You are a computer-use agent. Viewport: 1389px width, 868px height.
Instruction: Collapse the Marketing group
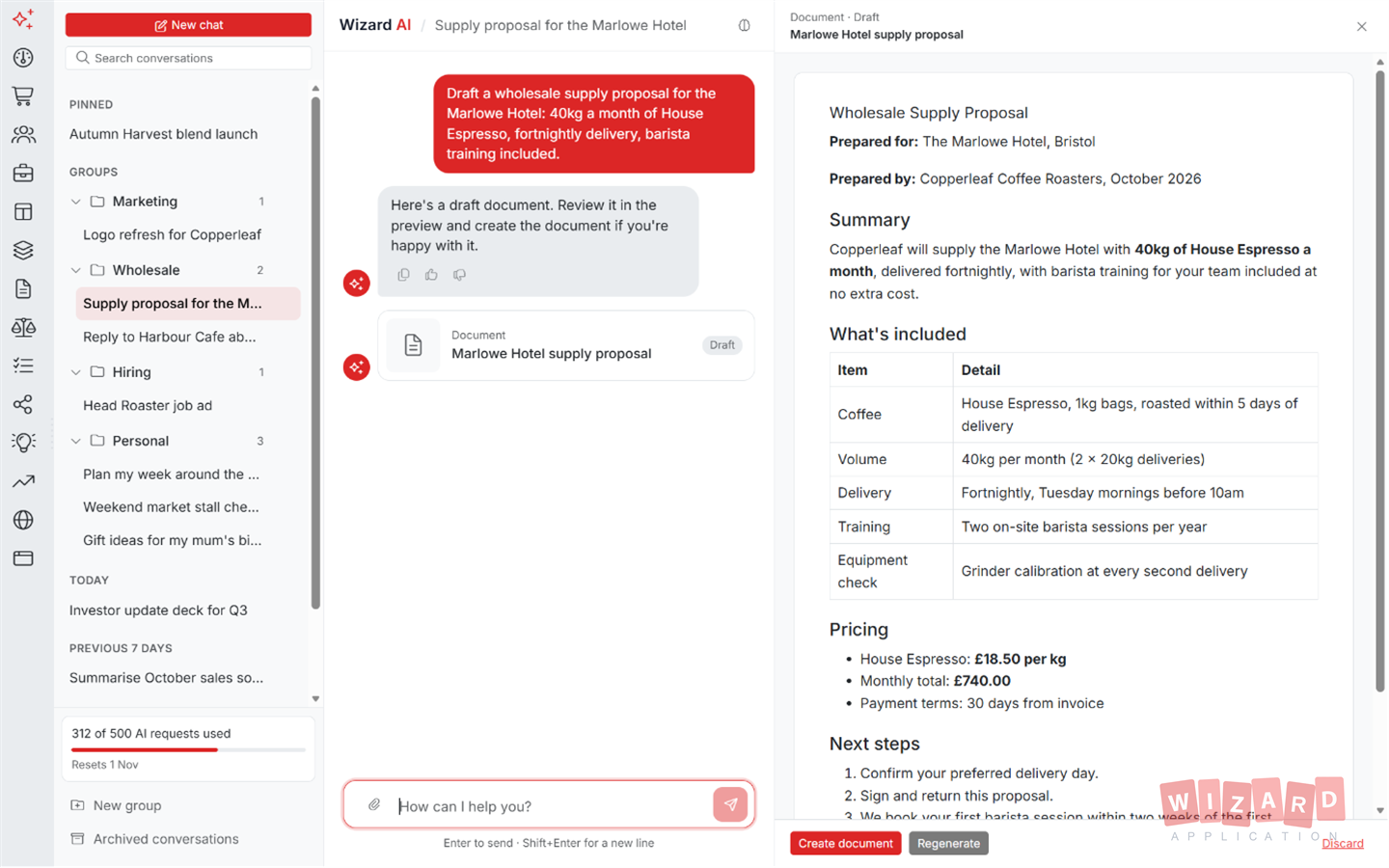coord(76,202)
